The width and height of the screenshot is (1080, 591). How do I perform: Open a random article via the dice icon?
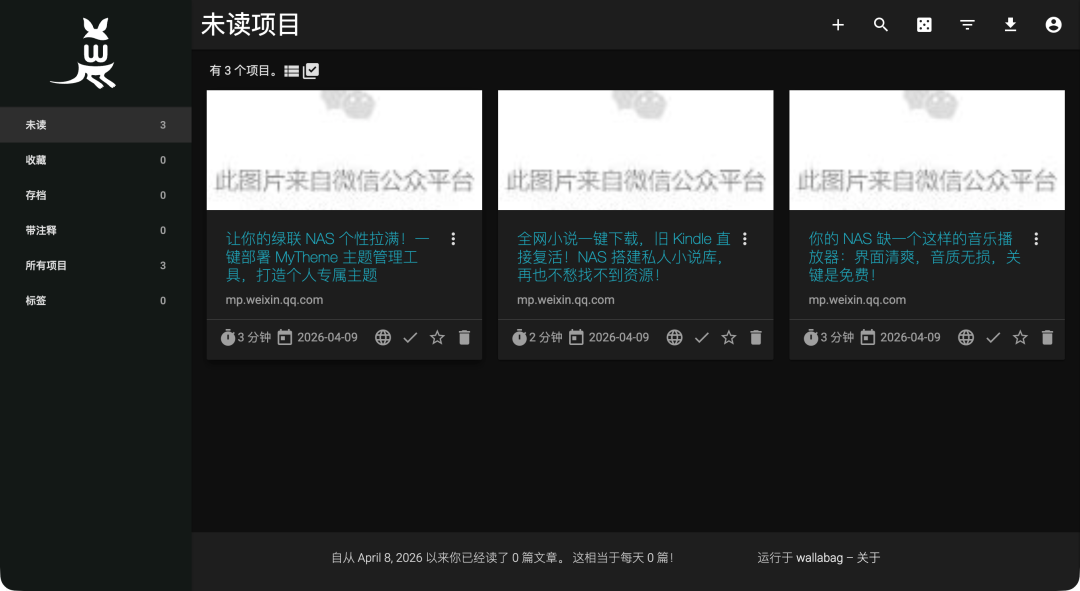pos(924,24)
